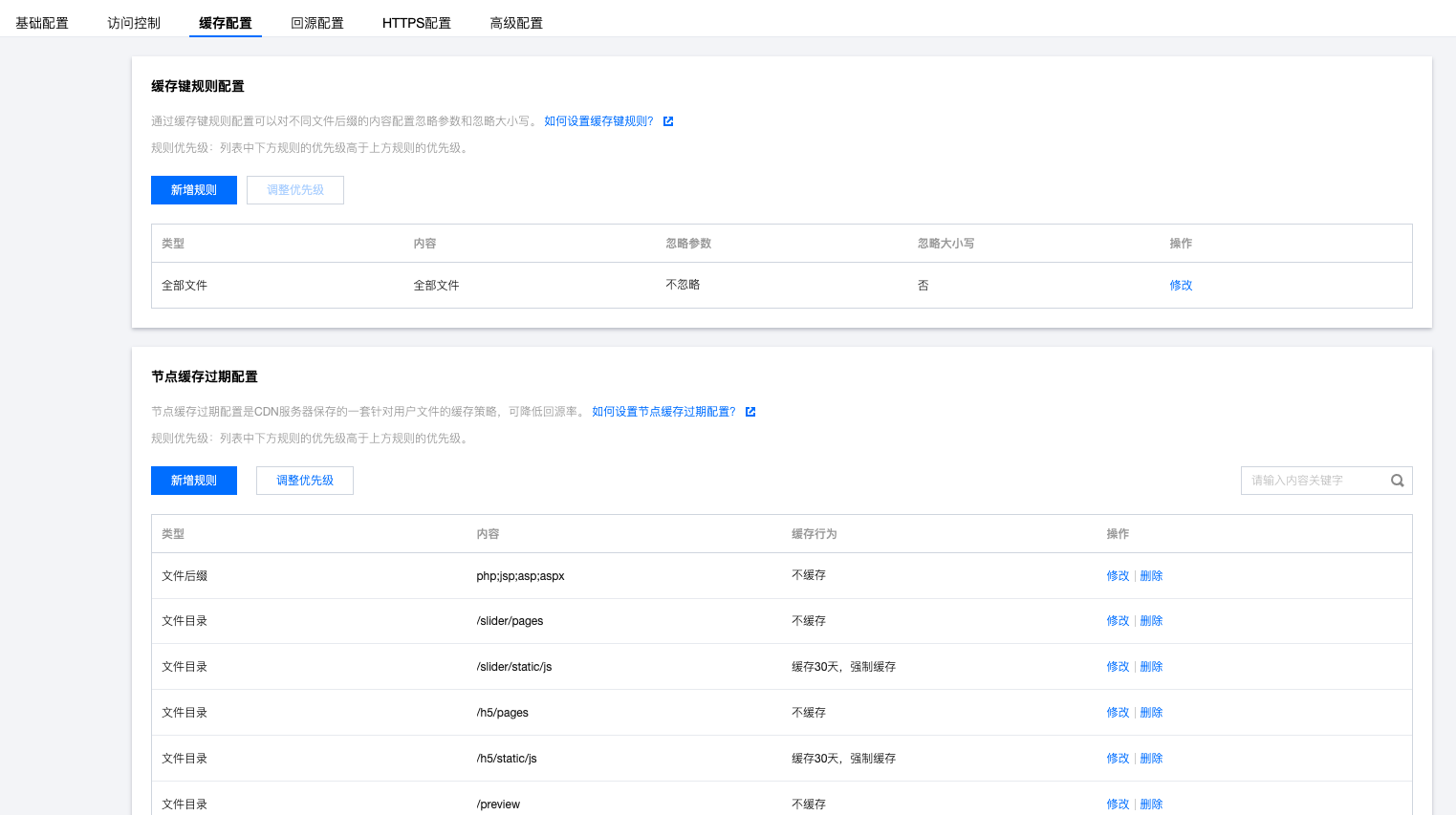Go to the 高级配置 tab
The image size is (1456, 815).
pos(516,23)
